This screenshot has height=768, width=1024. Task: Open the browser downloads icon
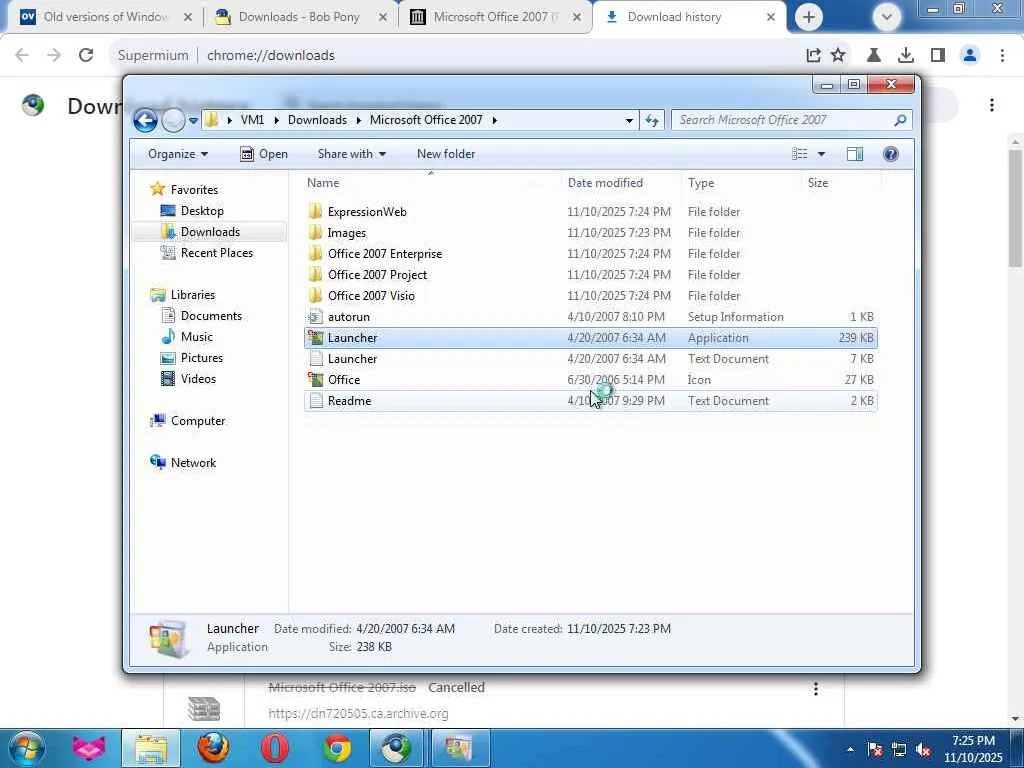point(906,56)
